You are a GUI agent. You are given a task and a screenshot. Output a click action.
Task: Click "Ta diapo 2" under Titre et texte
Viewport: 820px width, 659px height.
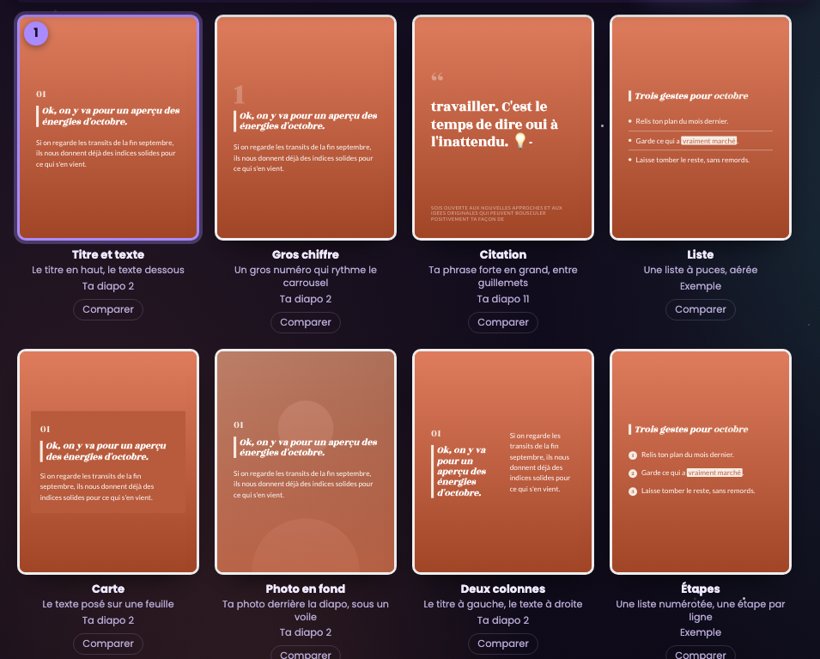pyautogui.click(x=108, y=286)
